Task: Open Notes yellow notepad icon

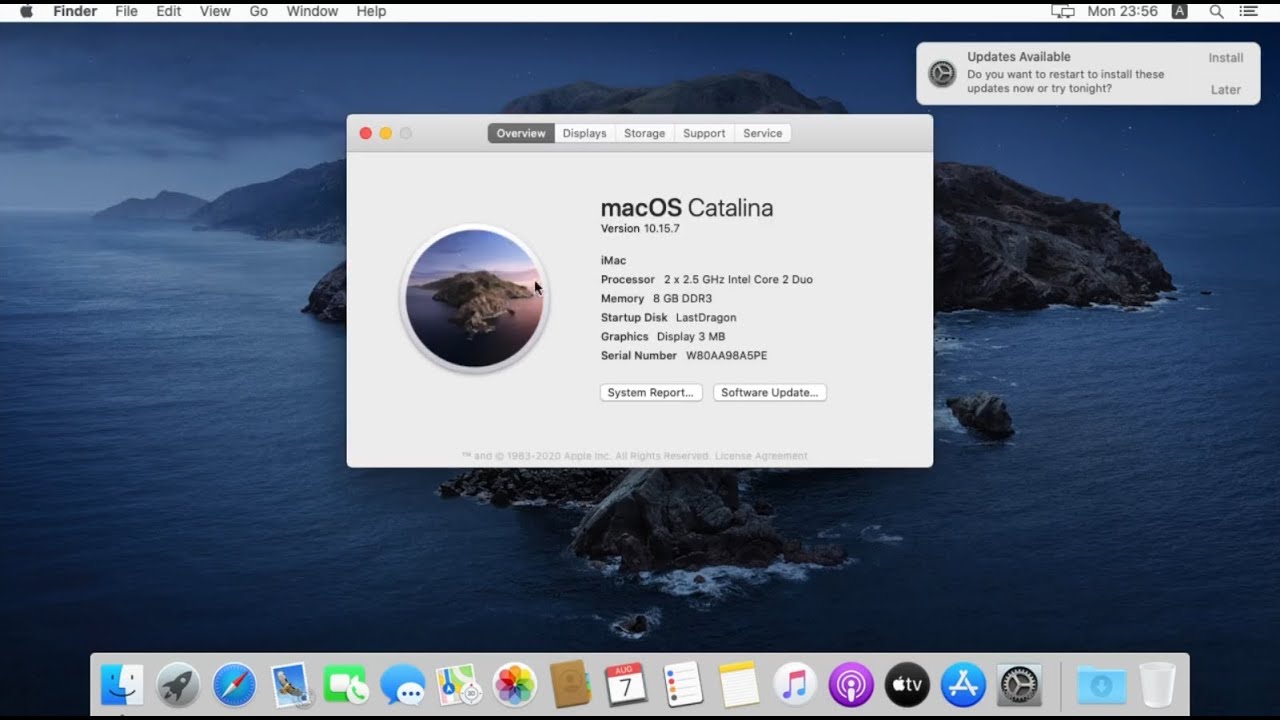Action: [x=739, y=685]
